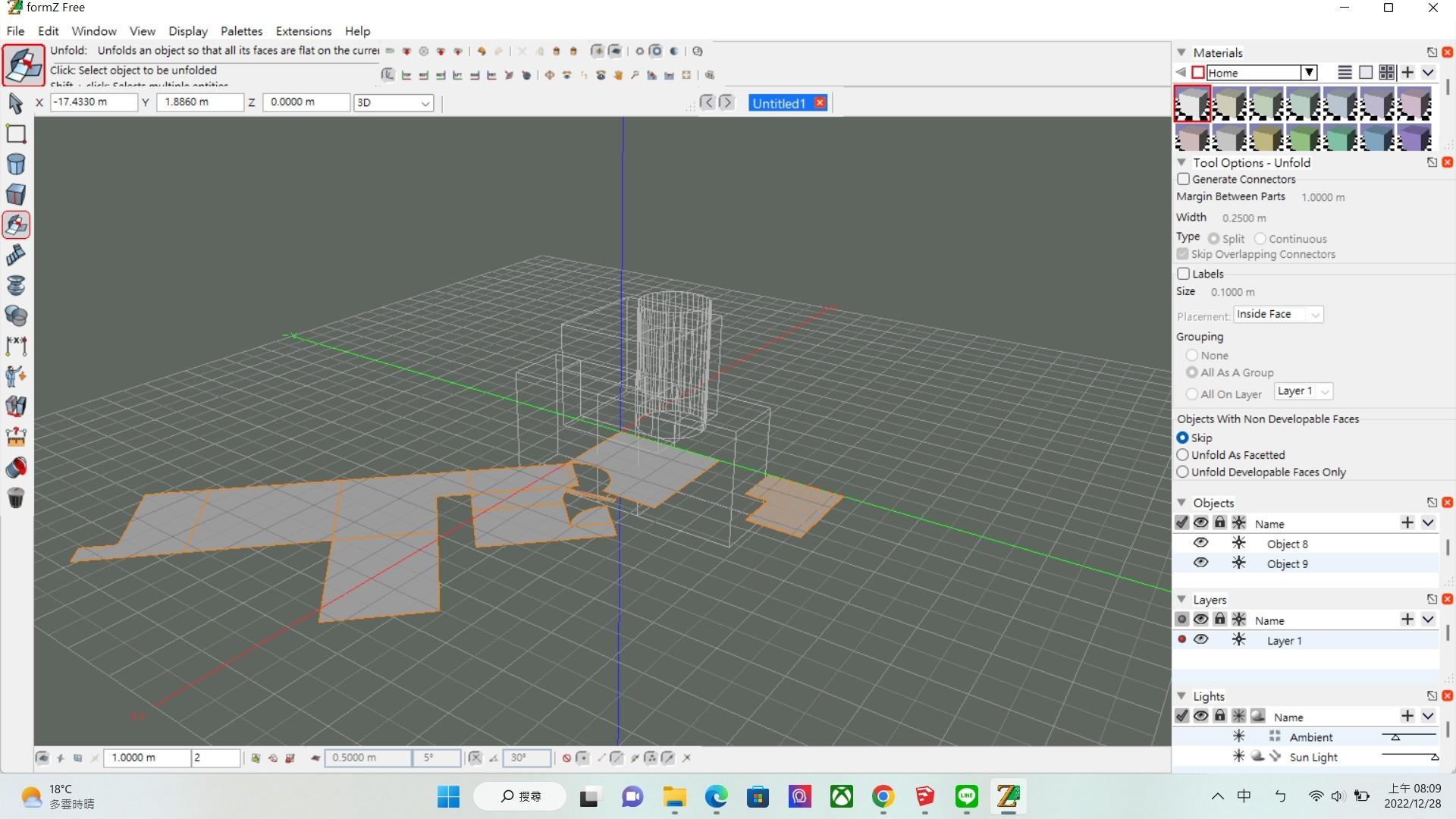Screen dimensions: 1456x819
Task: Click the next view arrow button
Action: pyautogui.click(x=726, y=102)
